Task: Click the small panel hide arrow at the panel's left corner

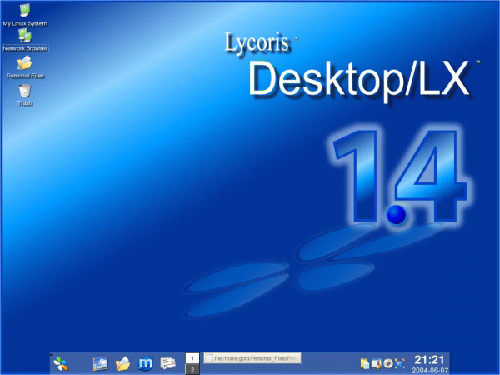Action: coord(51,354)
